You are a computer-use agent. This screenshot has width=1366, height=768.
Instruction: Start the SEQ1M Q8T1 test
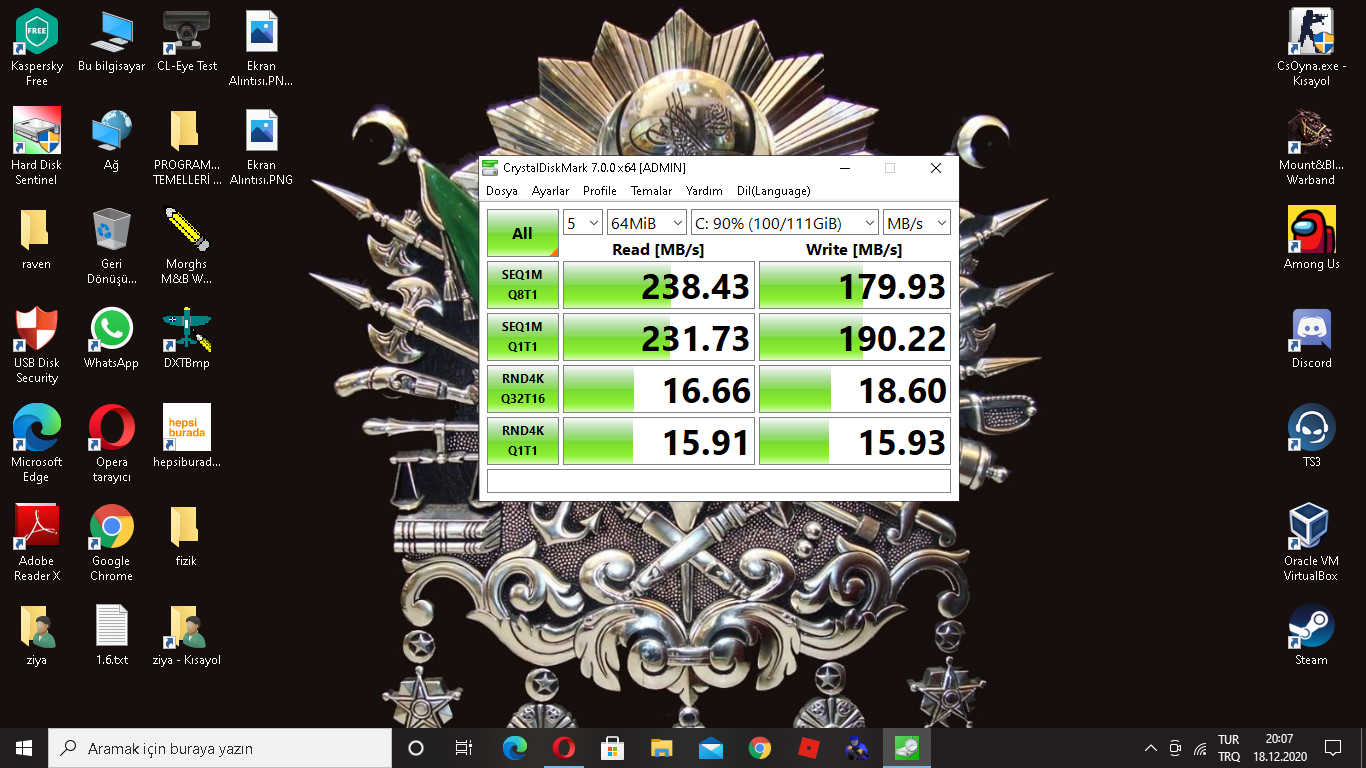pos(523,285)
